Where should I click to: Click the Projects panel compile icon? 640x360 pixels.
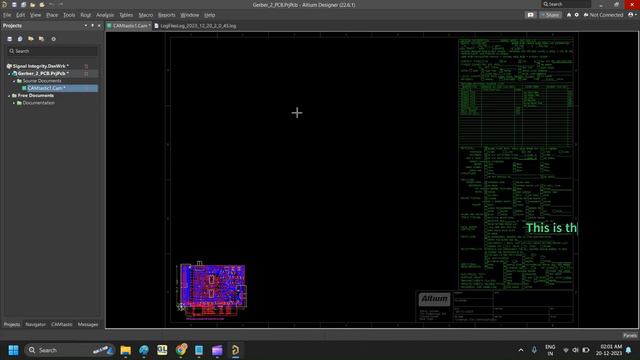tap(20, 39)
